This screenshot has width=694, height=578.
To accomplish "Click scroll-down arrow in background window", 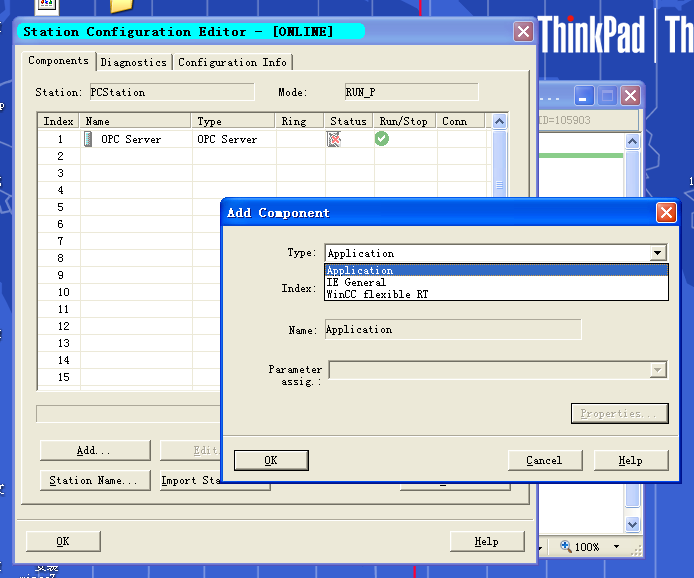I will [632, 524].
